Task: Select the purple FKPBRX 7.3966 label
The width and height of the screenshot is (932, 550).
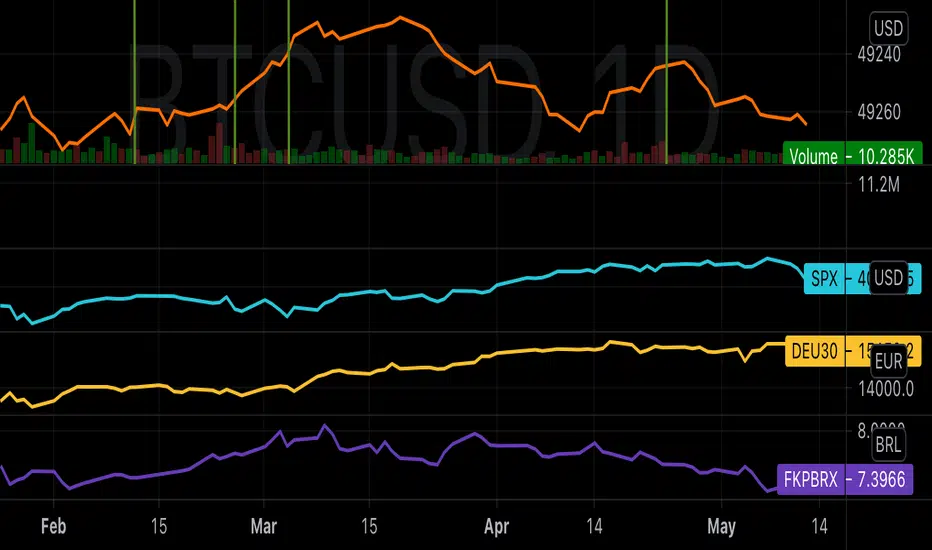Action: [845, 479]
